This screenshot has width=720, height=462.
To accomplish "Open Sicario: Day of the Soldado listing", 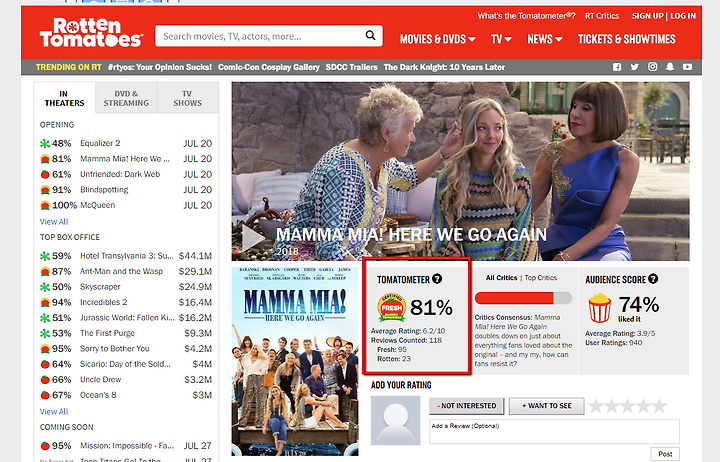I will pos(125,364).
